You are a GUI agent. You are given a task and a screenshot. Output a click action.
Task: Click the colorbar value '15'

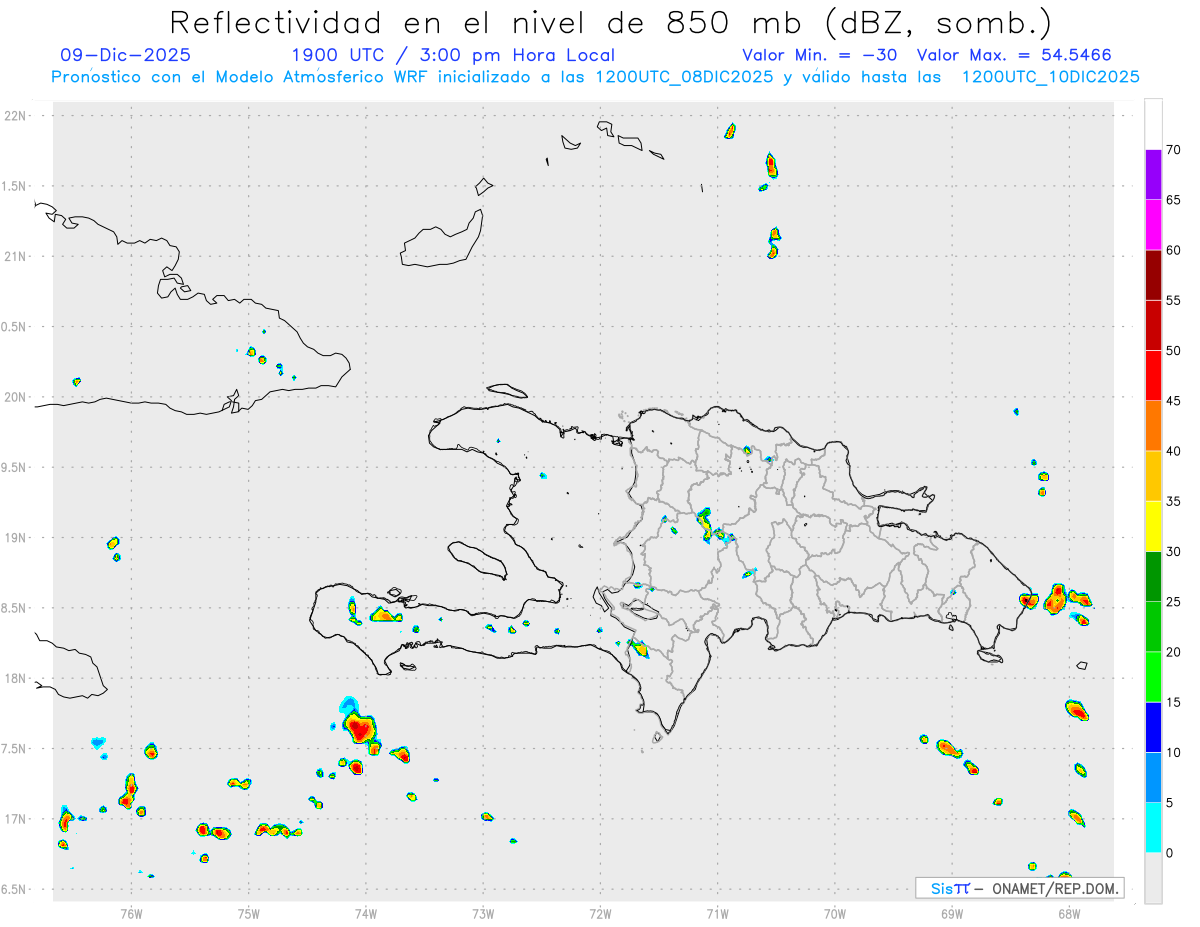[x=1174, y=703]
